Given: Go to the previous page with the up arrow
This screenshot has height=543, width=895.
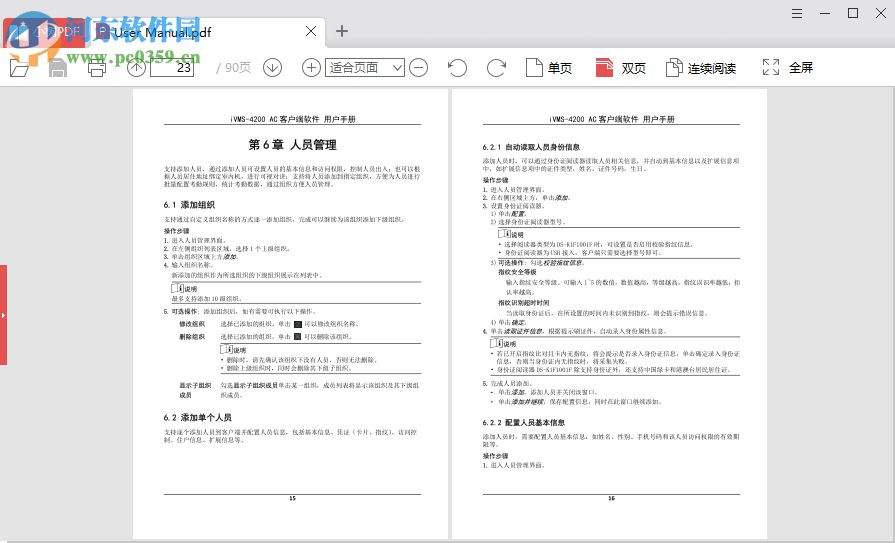Looking at the screenshot, I should point(136,68).
